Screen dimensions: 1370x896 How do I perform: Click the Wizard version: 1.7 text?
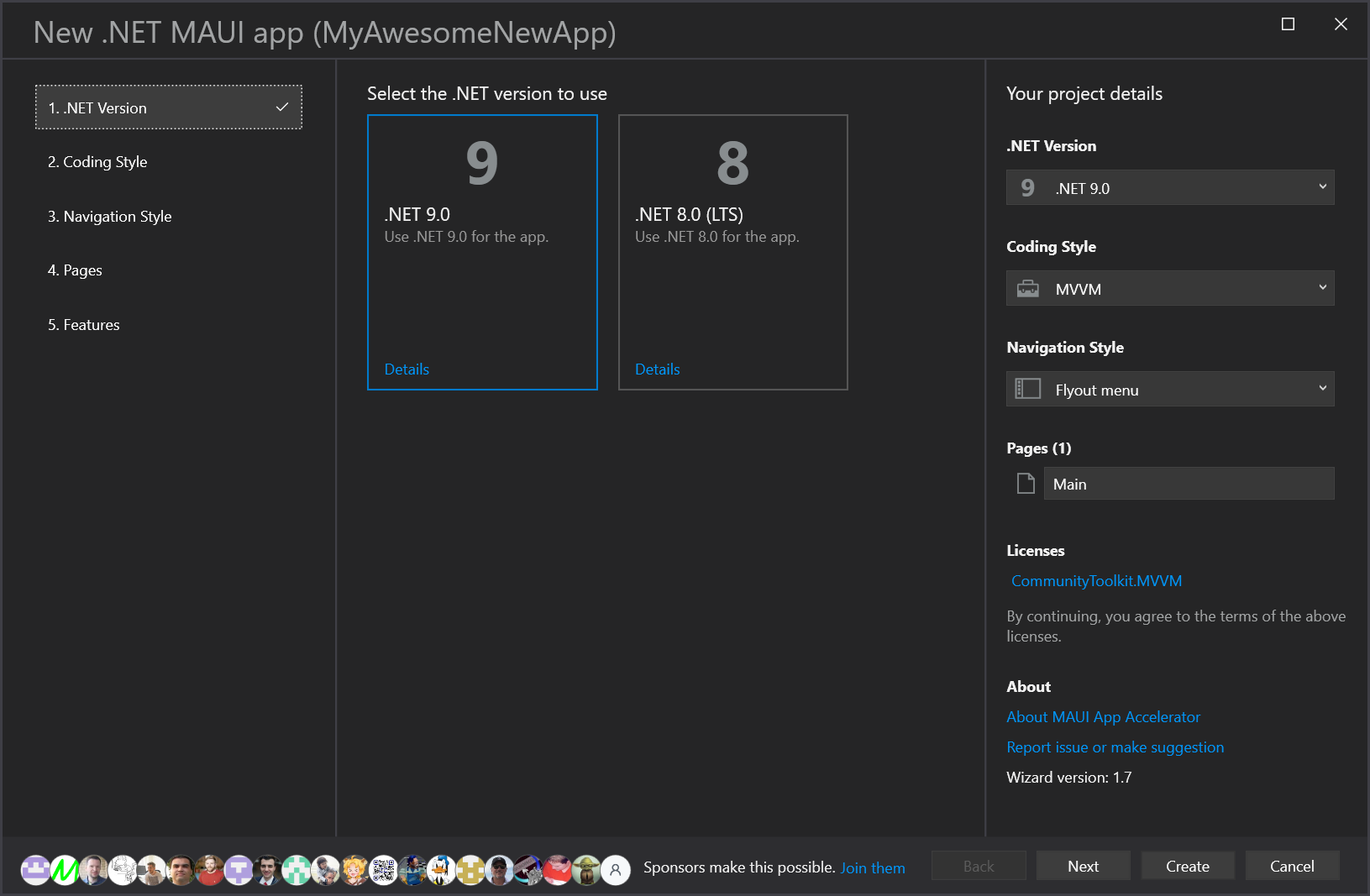tap(1069, 778)
